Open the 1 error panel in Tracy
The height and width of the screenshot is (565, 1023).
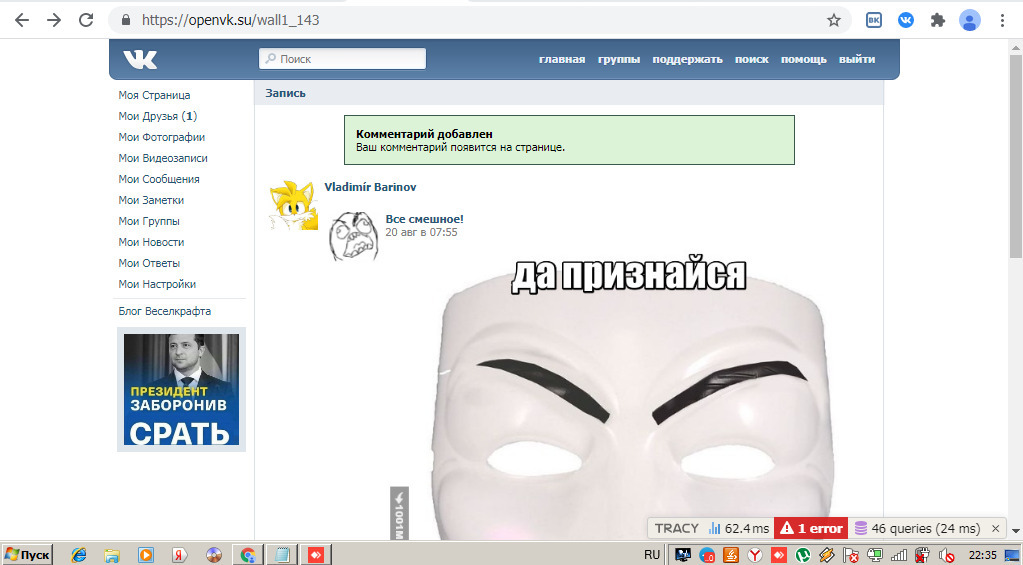coord(811,528)
